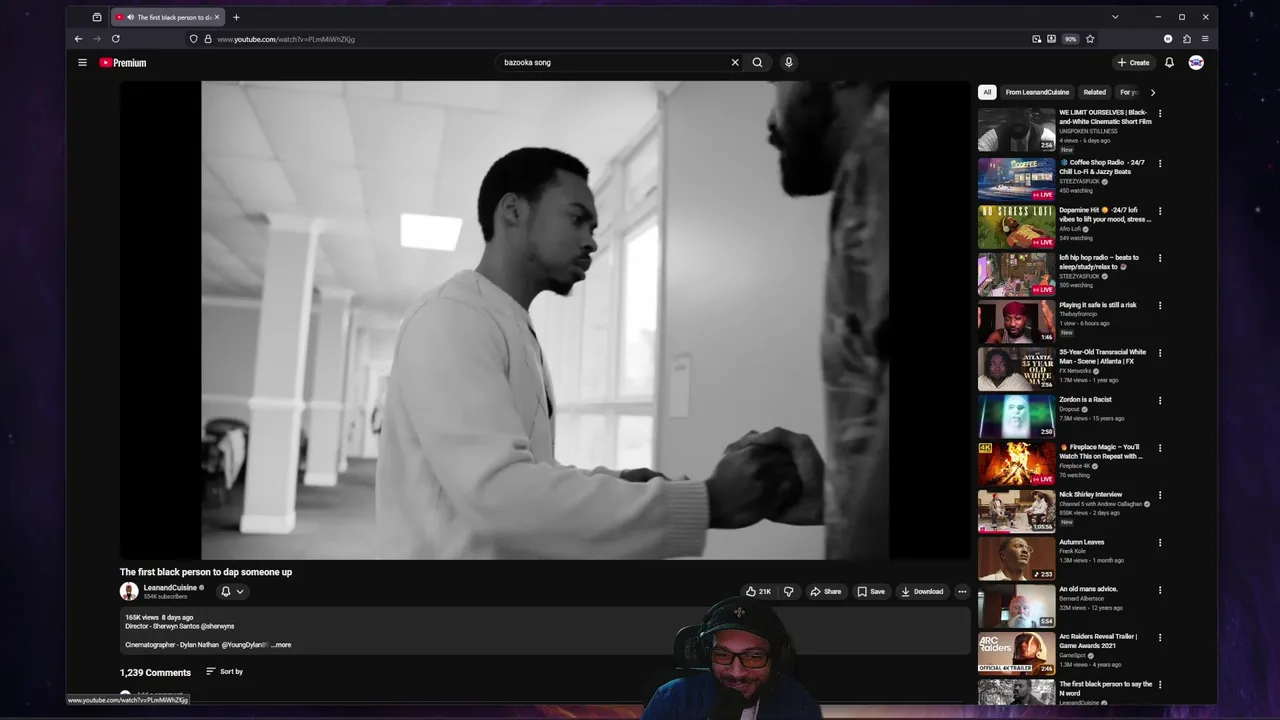The width and height of the screenshot is (1280, 720).
Task: Open browser application hamburger menu
Action: click(1205, 39)
